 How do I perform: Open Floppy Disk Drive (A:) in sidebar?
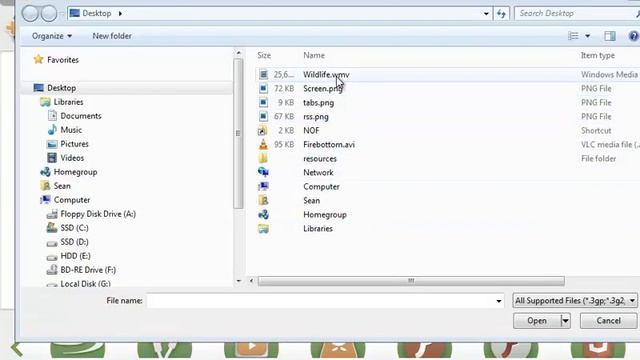pos(91,214)
